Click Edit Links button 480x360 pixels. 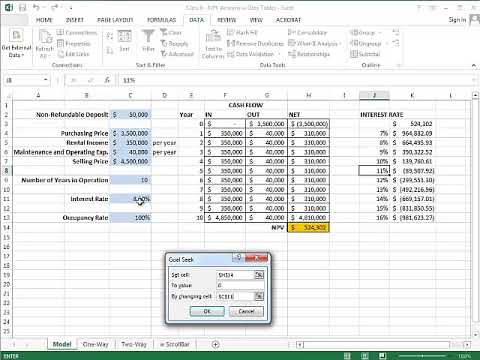[x=73, y=54]
